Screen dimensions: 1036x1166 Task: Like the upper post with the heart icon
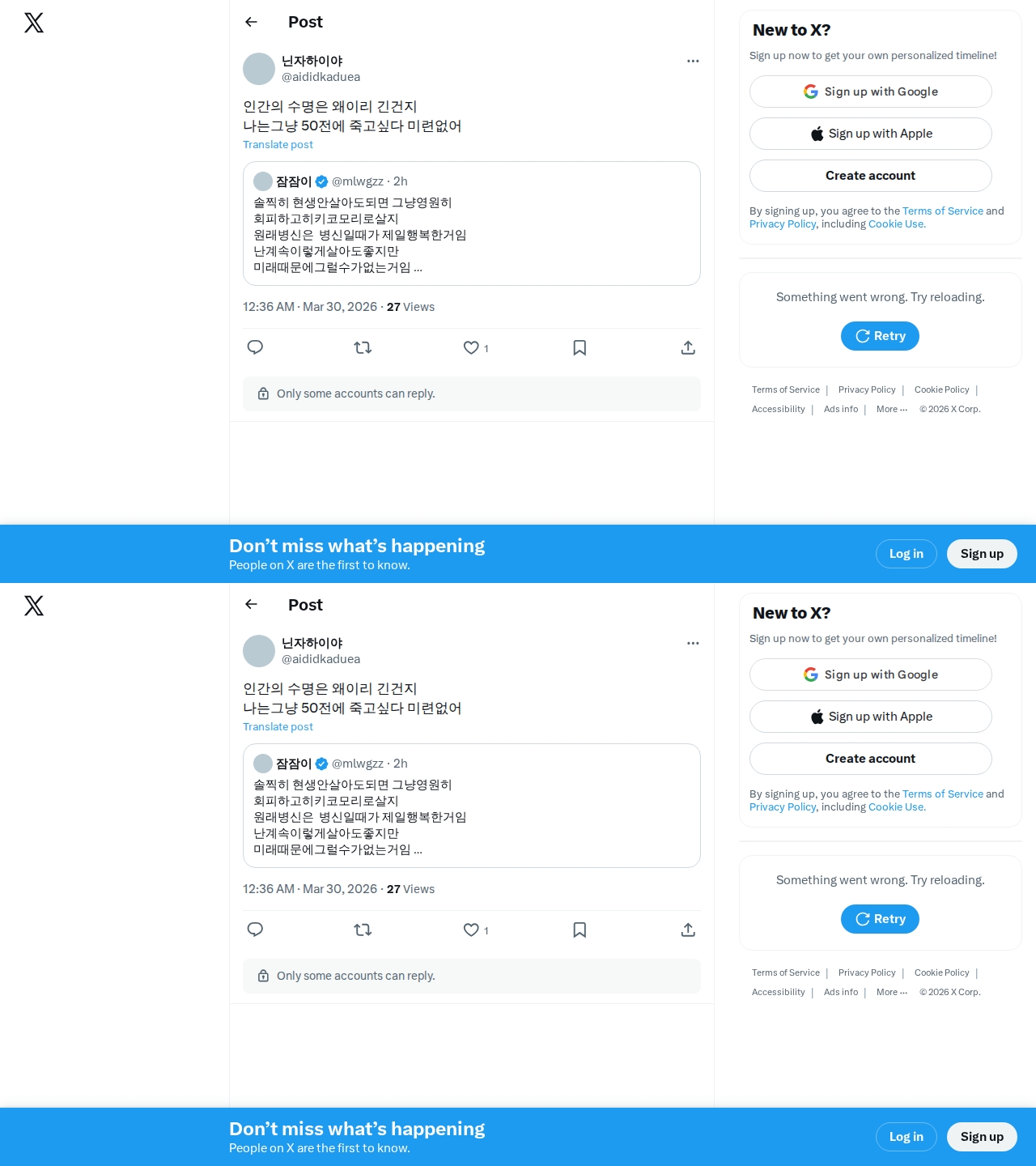471,347
